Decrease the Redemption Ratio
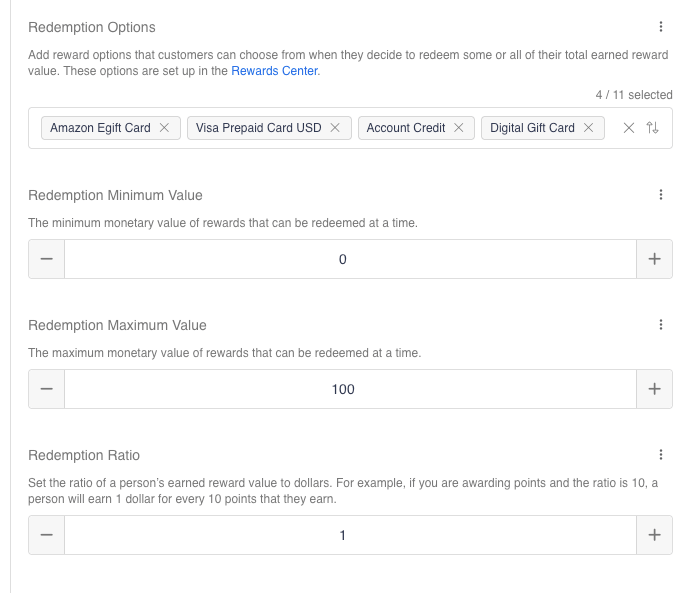694x593 pixels. click(x=46, y=535)
